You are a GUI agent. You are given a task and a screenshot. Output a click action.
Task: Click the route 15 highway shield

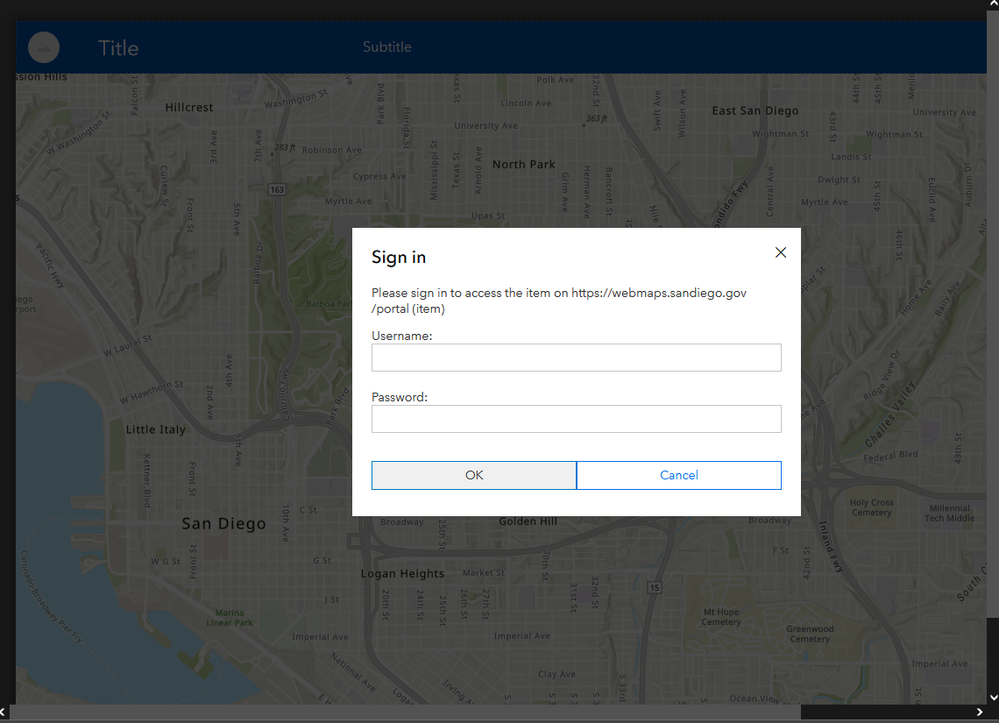pos(654,587)
